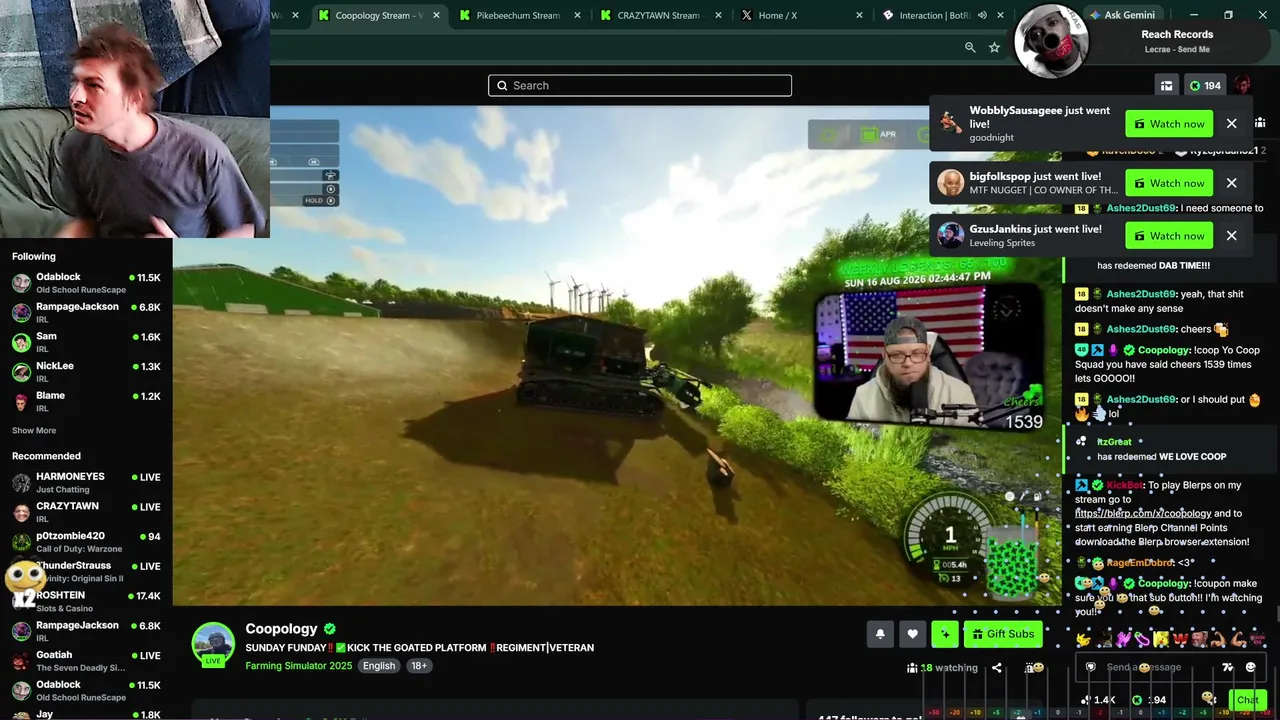Screen dimensions: 1280x720
Task: Click the zoom magnifier icon in address bar
Action: pos(970,47)
